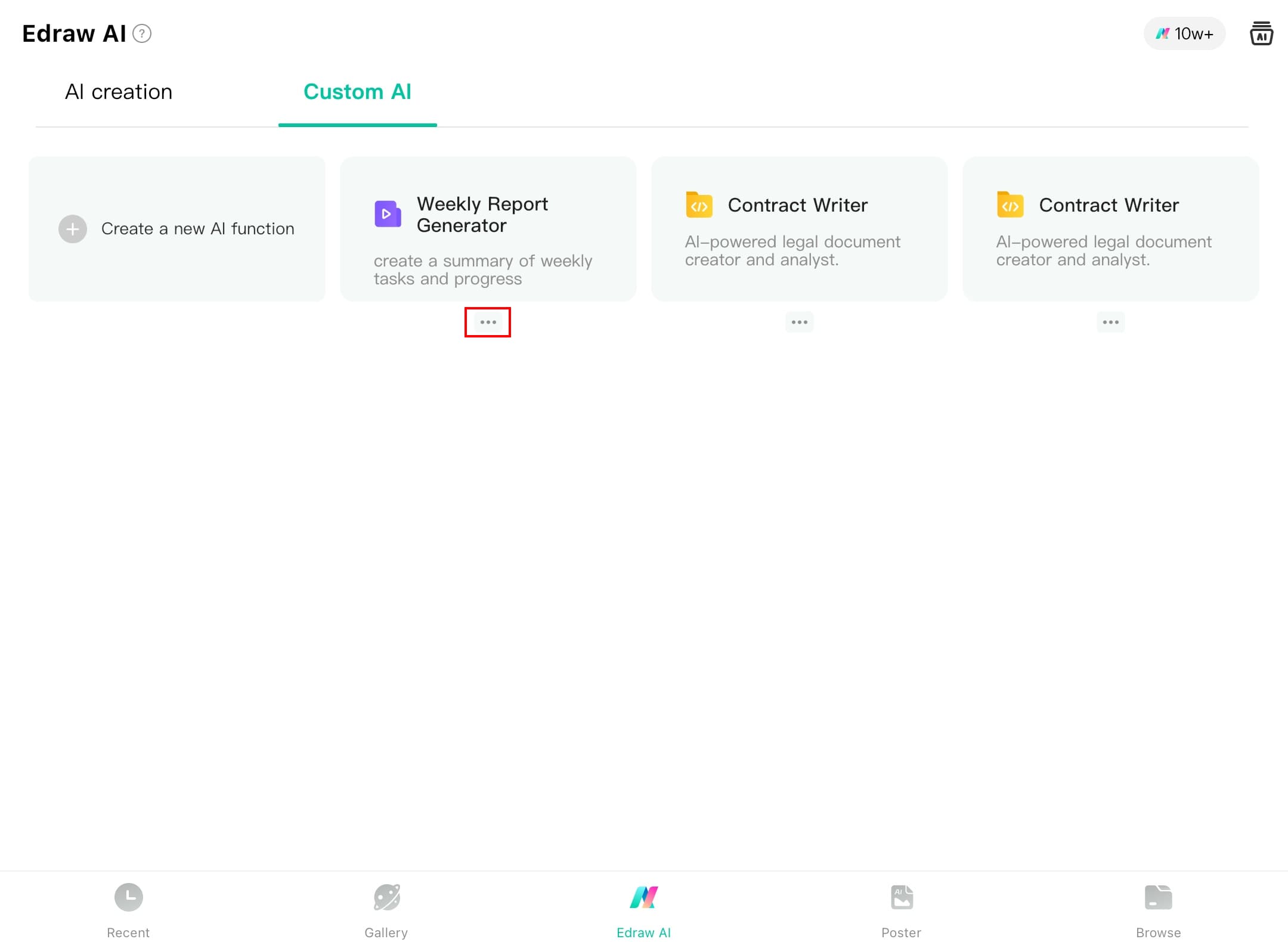Screen dimensions: 1288x942
Task: Navigate to the Browse section
Action: (x=1158, y=910)
